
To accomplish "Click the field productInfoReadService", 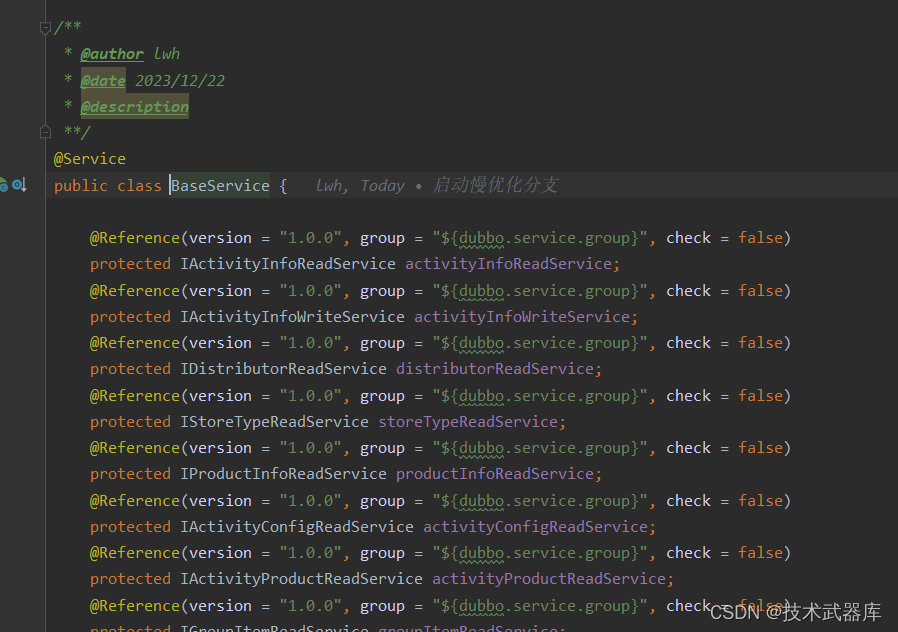I will click(x=495, y=474).
